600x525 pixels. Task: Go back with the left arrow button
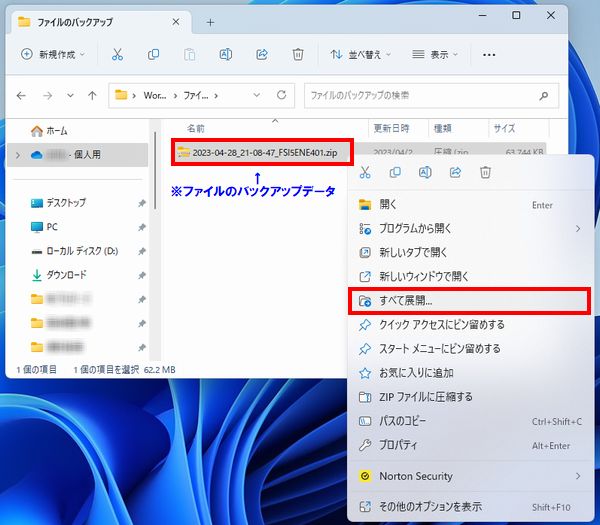click(x=21, y=95)
